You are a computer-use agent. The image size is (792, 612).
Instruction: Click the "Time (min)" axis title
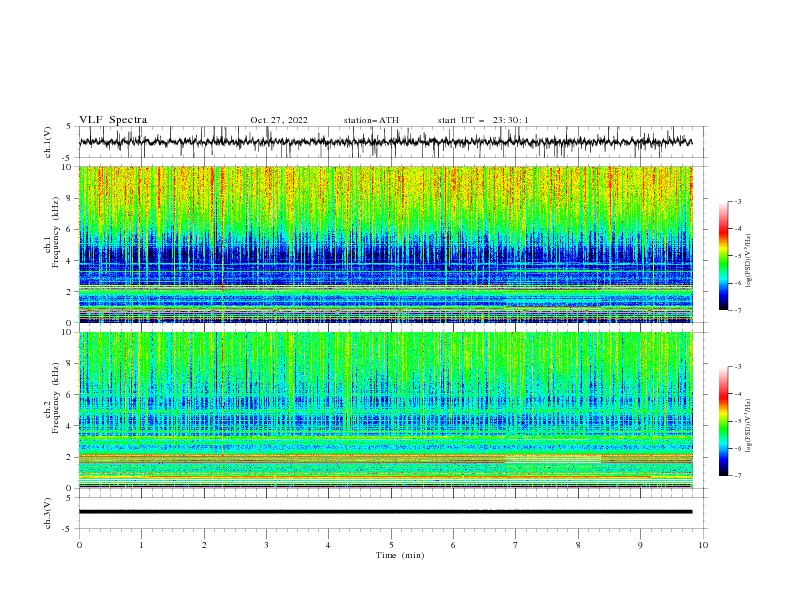tap(400, 555)
